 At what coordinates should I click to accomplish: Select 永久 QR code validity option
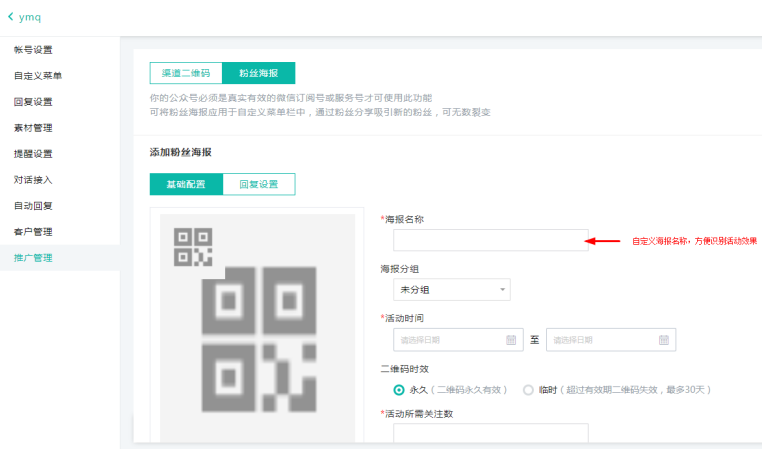pos(399,390)
